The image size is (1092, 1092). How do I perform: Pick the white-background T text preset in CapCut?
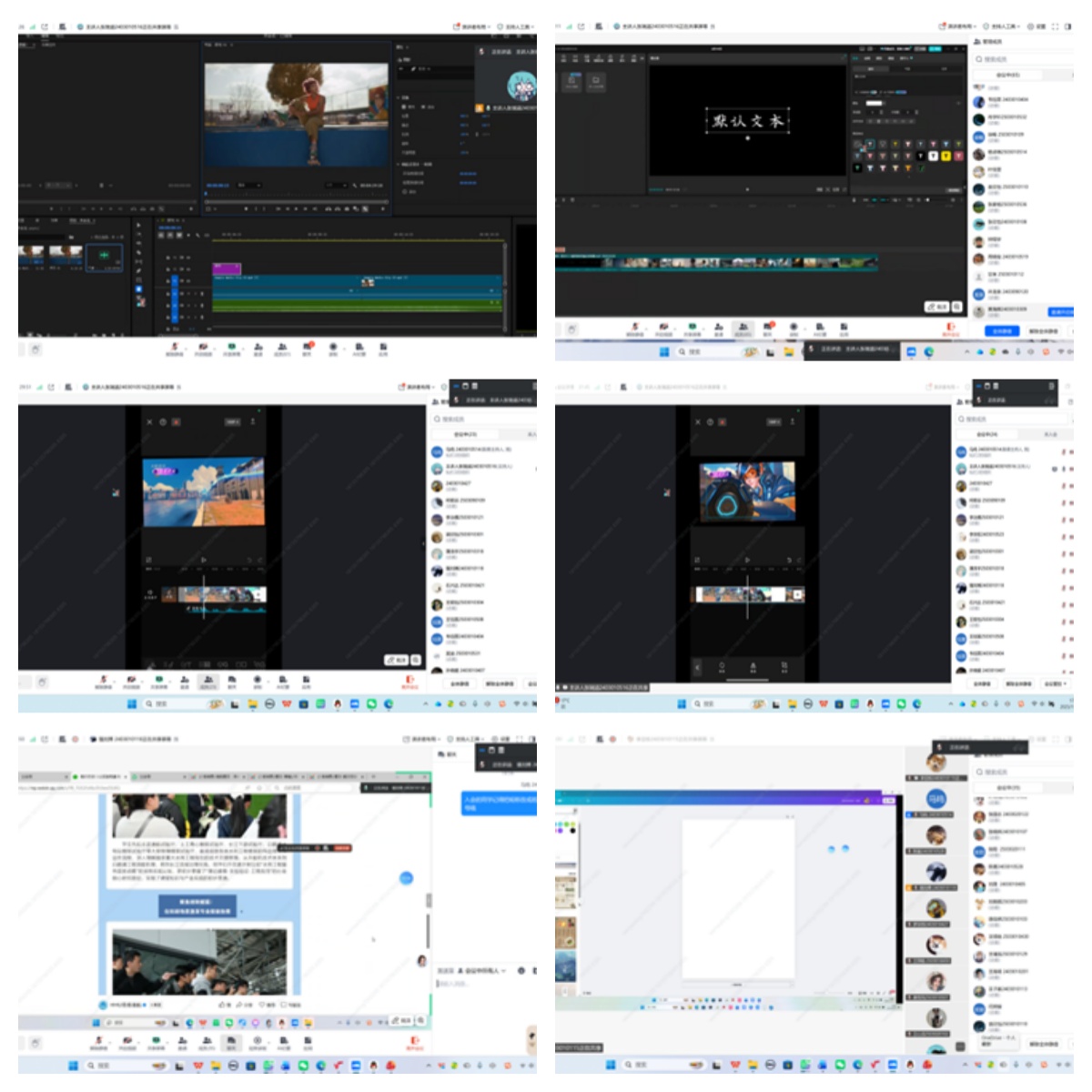[933, 156]
